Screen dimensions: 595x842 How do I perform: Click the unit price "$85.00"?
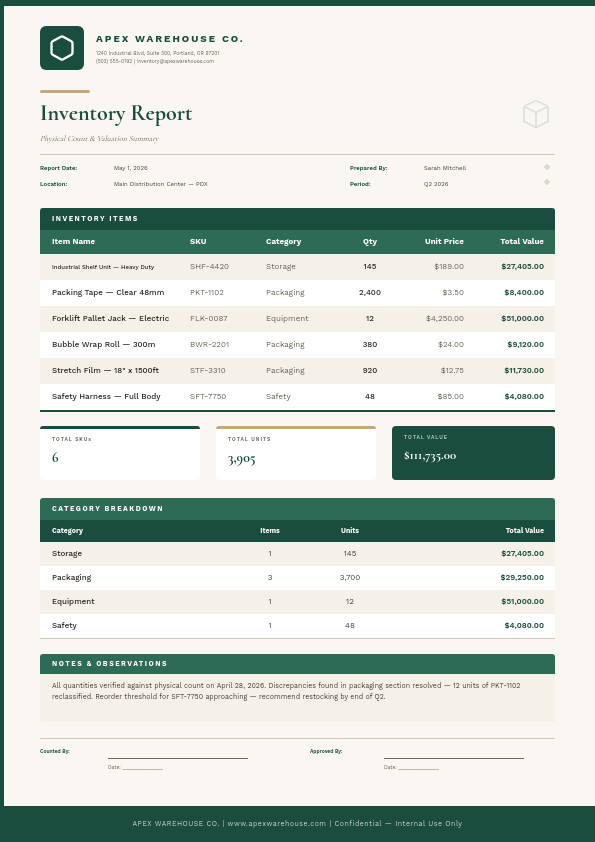click(x=451, y=396)
